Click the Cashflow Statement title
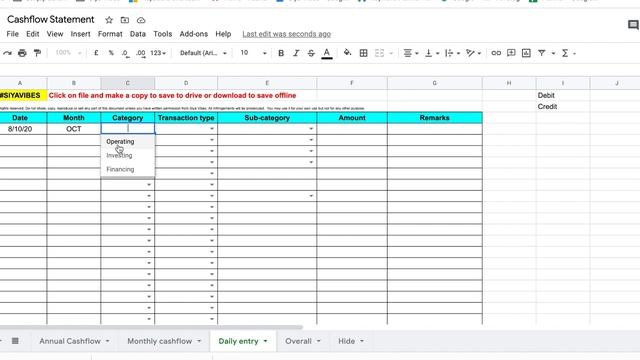Image resolution: width=640 pixels, height=360 pixels. pos(51,19)
